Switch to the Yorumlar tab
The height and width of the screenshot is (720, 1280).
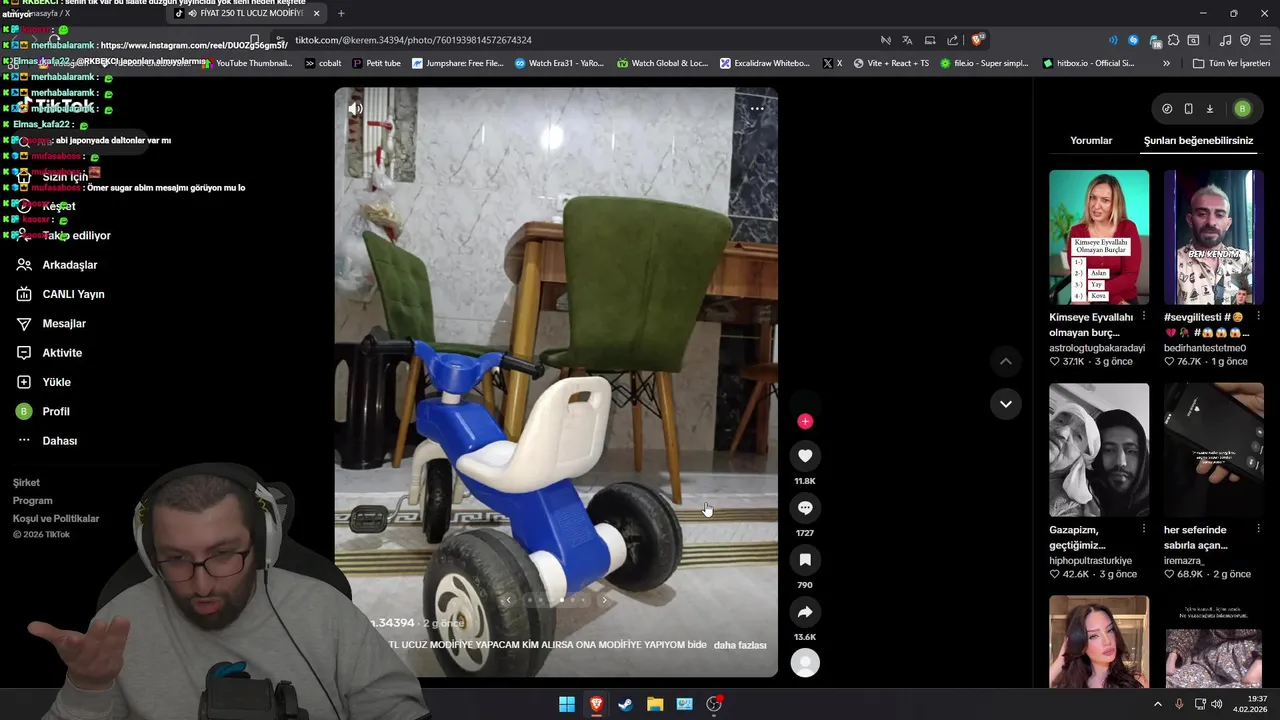pyautogui.click(x=1091, y=141)
